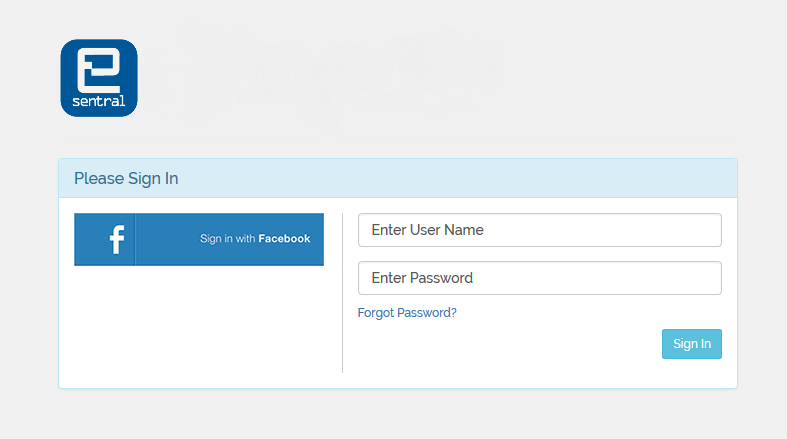Click the white "e" symbol in logo
The width and height of the screenshot is (787, 439).
point(99,70)
